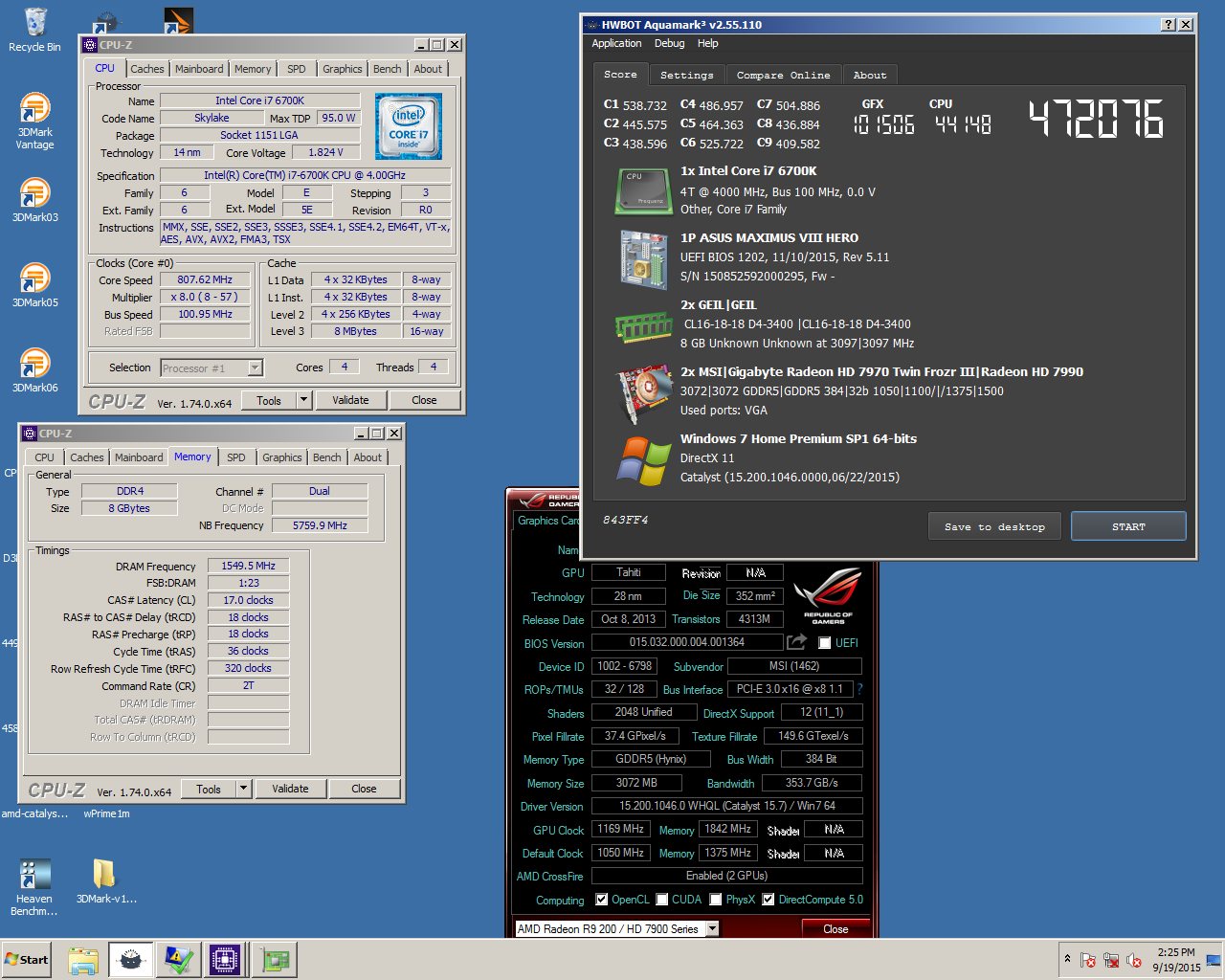Image resolution: width=1225 pixels, height=980 pixels.
Task: Open the 3DMark-v1 folder on the desktop
Action: click(x=105, y=880)
